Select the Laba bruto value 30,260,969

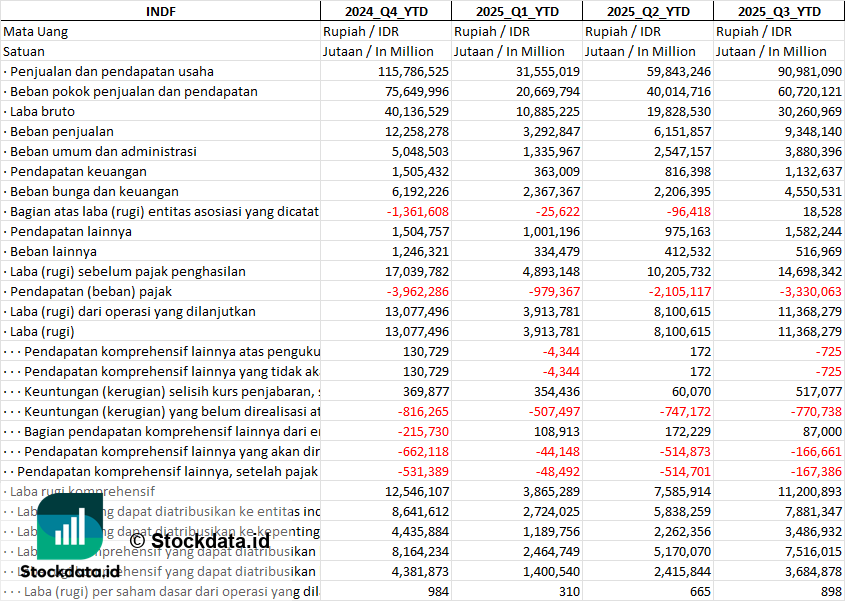(810, 112)
